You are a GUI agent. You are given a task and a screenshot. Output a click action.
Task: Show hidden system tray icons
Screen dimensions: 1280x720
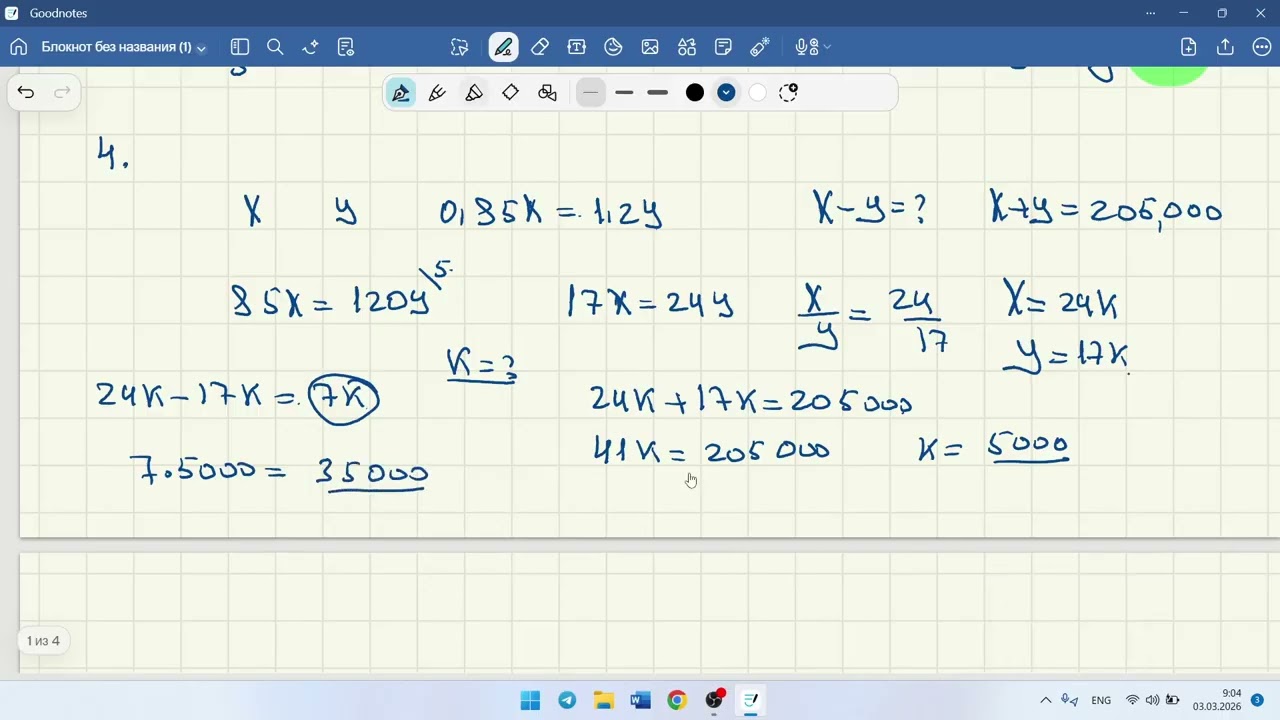coord(1046,700)
